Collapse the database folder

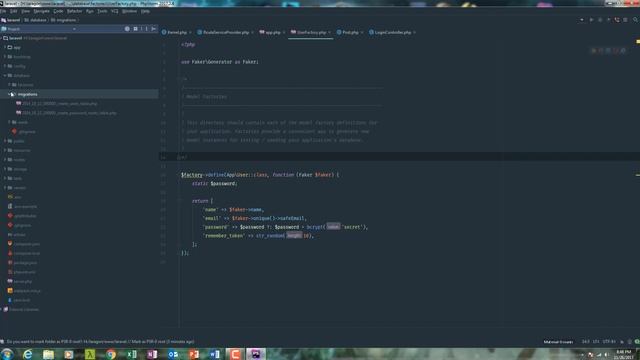(x=5, y=76)
